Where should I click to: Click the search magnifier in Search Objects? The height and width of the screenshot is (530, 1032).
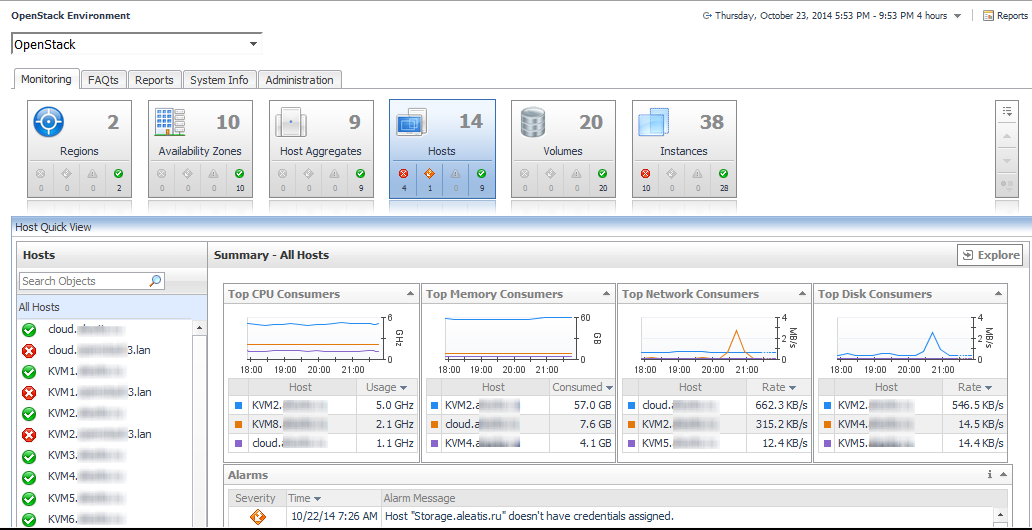tap(155, 281)
